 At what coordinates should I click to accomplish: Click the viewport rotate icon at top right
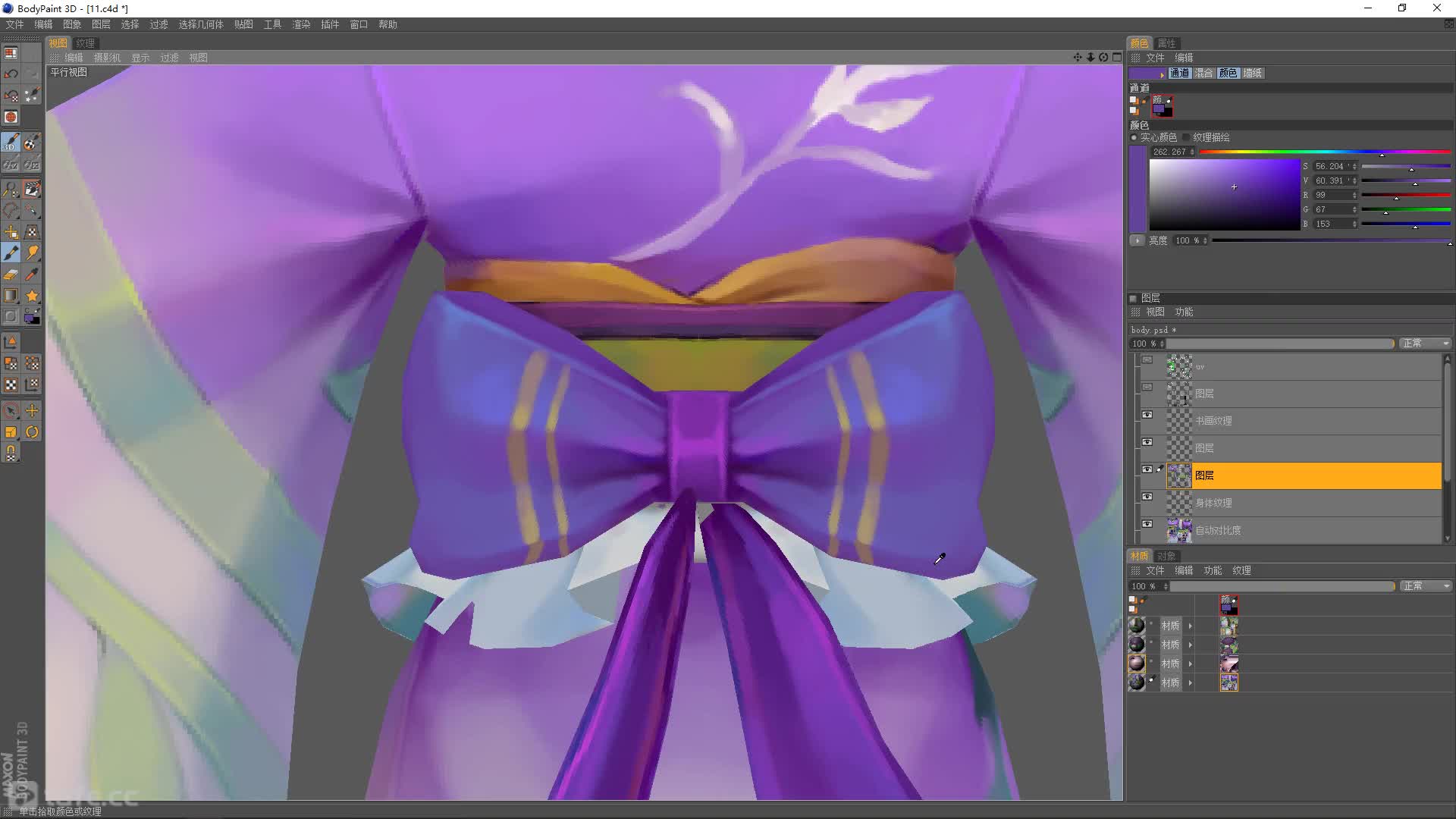(x=1103, y=57)
